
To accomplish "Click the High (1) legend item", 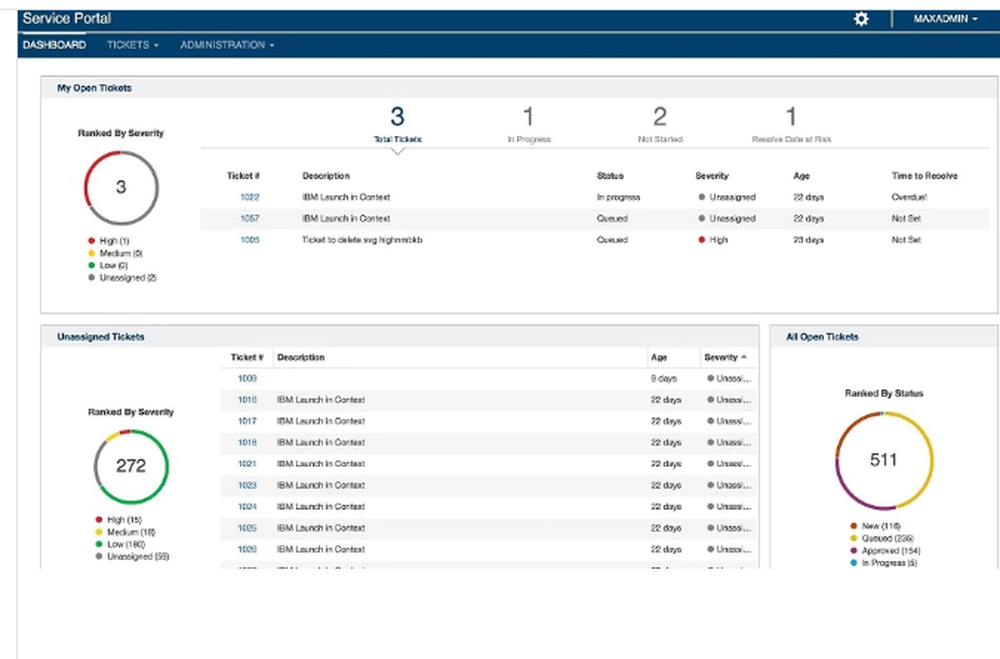I will (109, 241).
